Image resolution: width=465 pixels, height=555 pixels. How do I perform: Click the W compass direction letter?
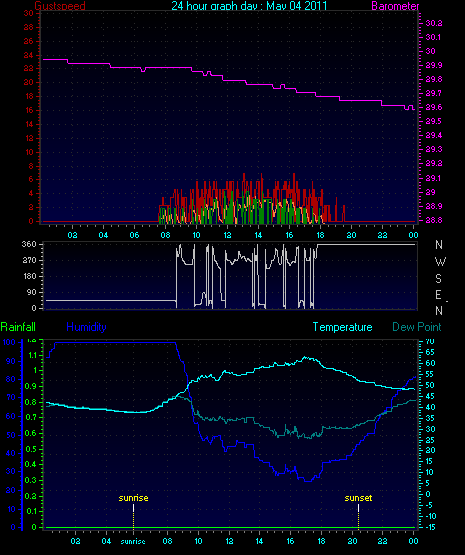pos(440,262)
